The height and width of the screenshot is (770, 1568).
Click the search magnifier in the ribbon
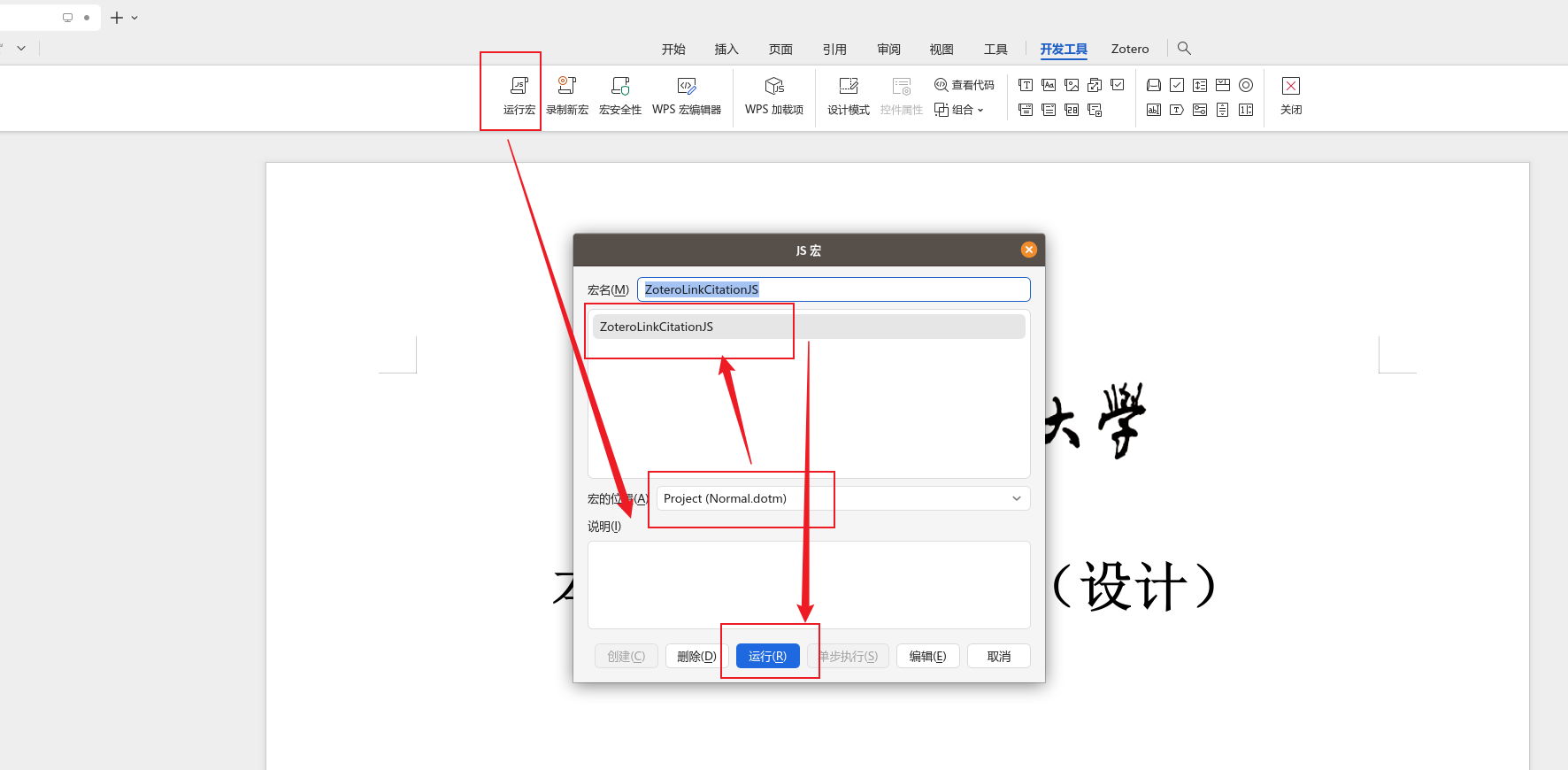pyautogui.click(x=1184, y=49)
